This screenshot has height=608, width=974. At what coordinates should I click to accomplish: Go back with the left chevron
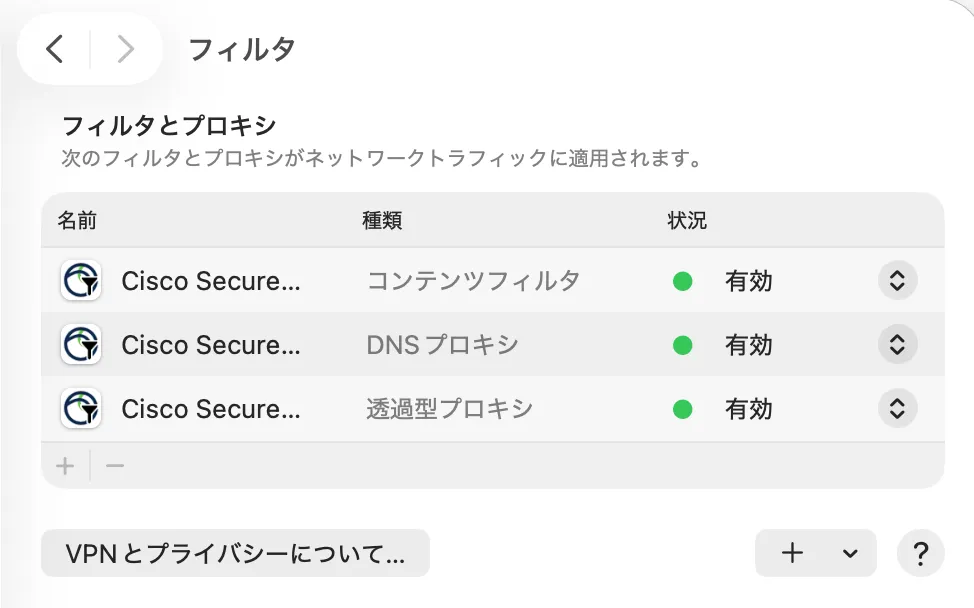coord(55,49)
